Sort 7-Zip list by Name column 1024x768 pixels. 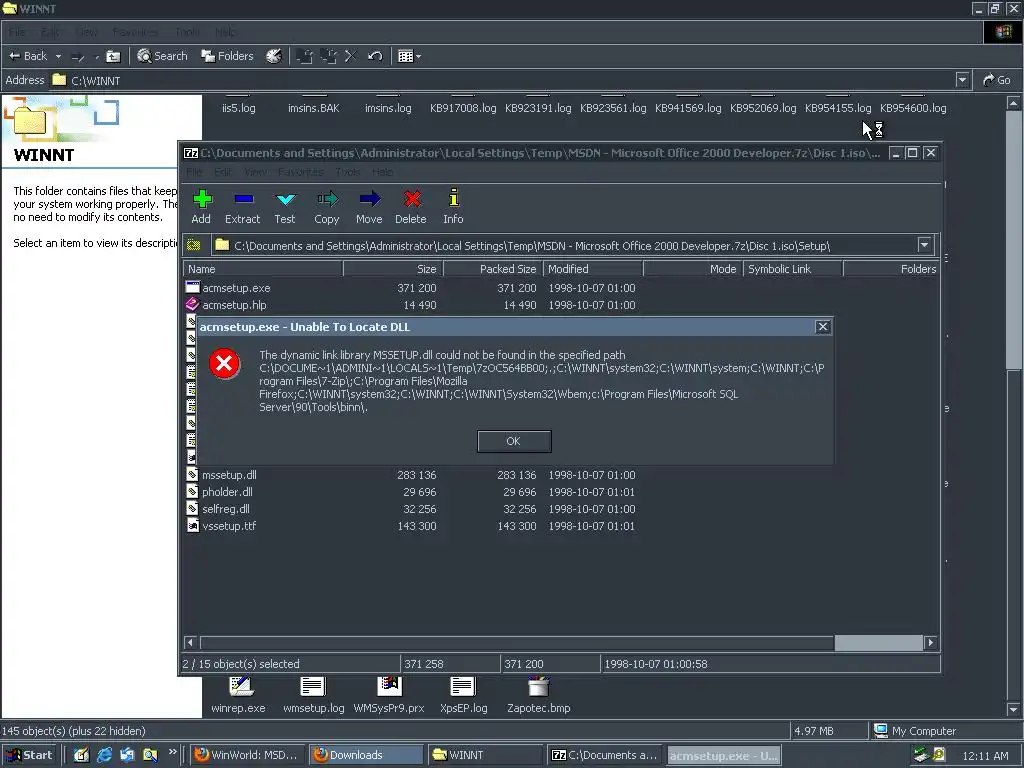263,269
